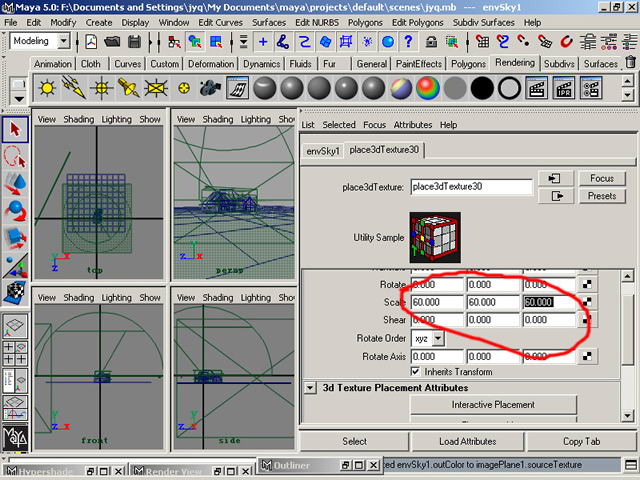Click the blue question mark help icon
The width and height of the screenshot is (640, 480).
(408, 42)
